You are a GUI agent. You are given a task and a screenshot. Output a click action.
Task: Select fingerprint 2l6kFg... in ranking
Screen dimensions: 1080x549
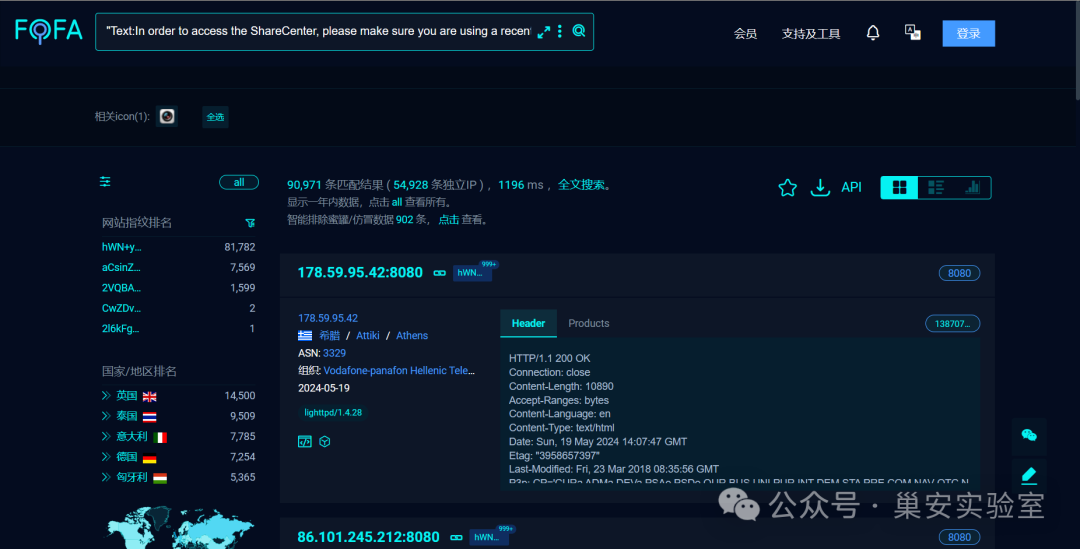(121, 329)
